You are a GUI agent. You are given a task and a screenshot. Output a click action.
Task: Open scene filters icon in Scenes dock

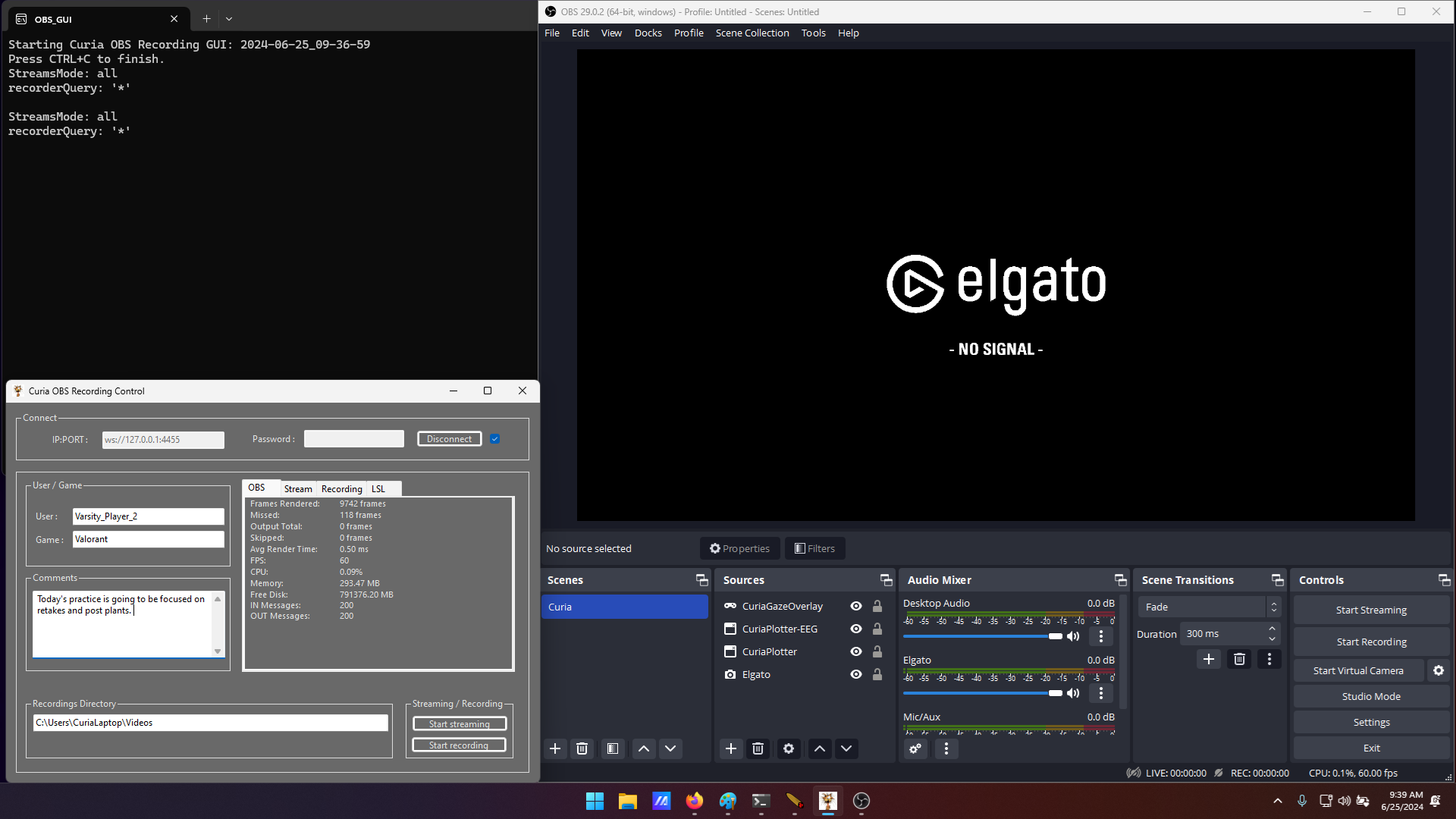click(x=613, y=748)
